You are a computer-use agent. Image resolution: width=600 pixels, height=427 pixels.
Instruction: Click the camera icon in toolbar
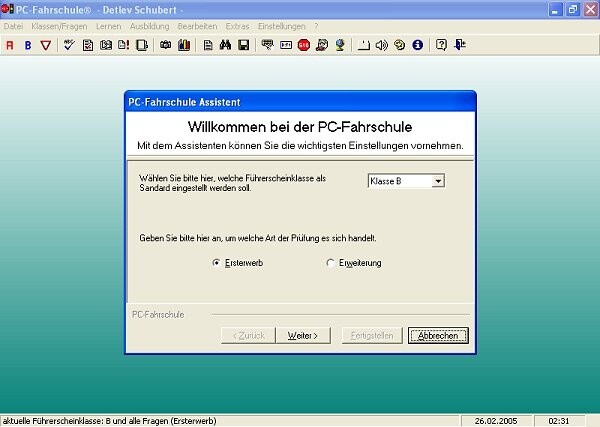[165, 45]
